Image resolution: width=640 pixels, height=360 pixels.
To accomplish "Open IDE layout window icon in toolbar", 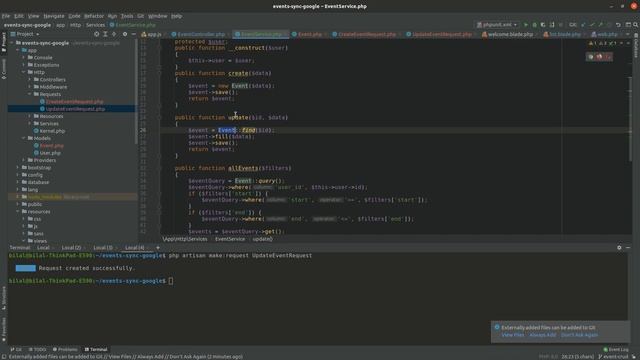I will [628, 25].
